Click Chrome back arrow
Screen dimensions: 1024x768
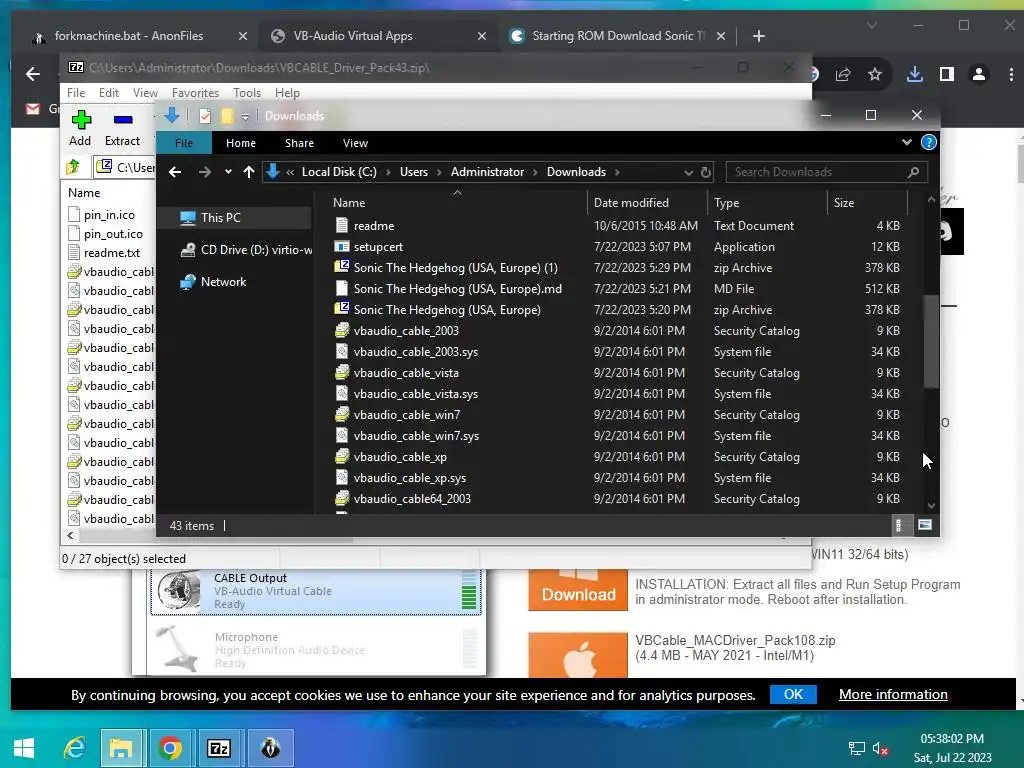pos(33,74)
